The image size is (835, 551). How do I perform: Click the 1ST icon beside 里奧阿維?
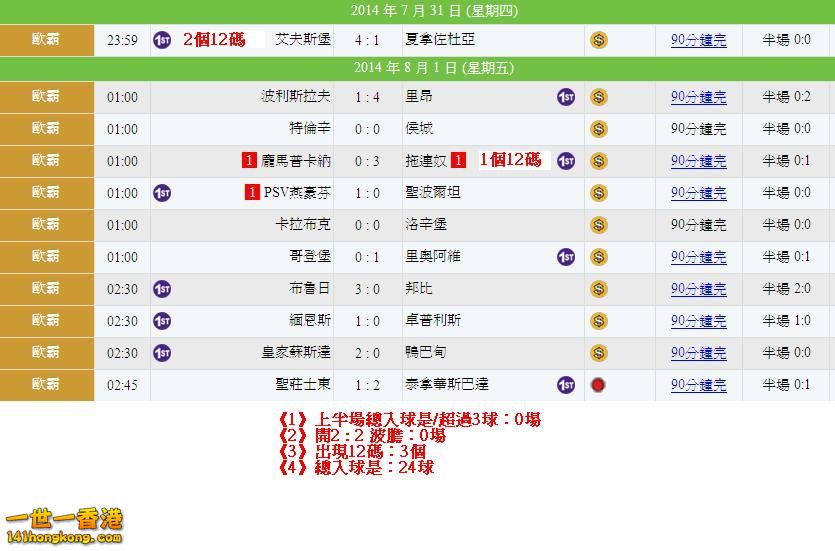(x=566, y=257)
